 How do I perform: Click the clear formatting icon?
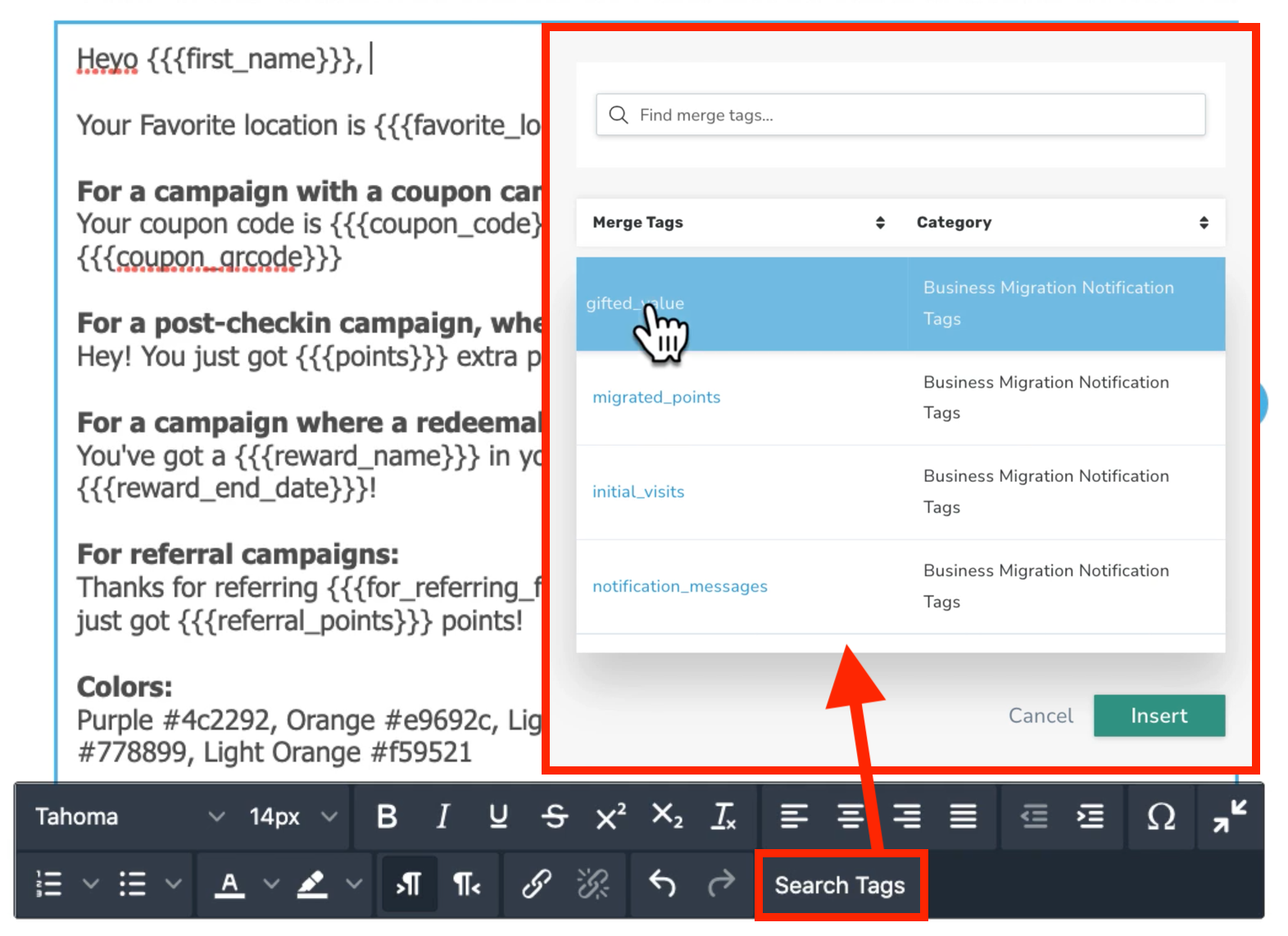point(723,816)
